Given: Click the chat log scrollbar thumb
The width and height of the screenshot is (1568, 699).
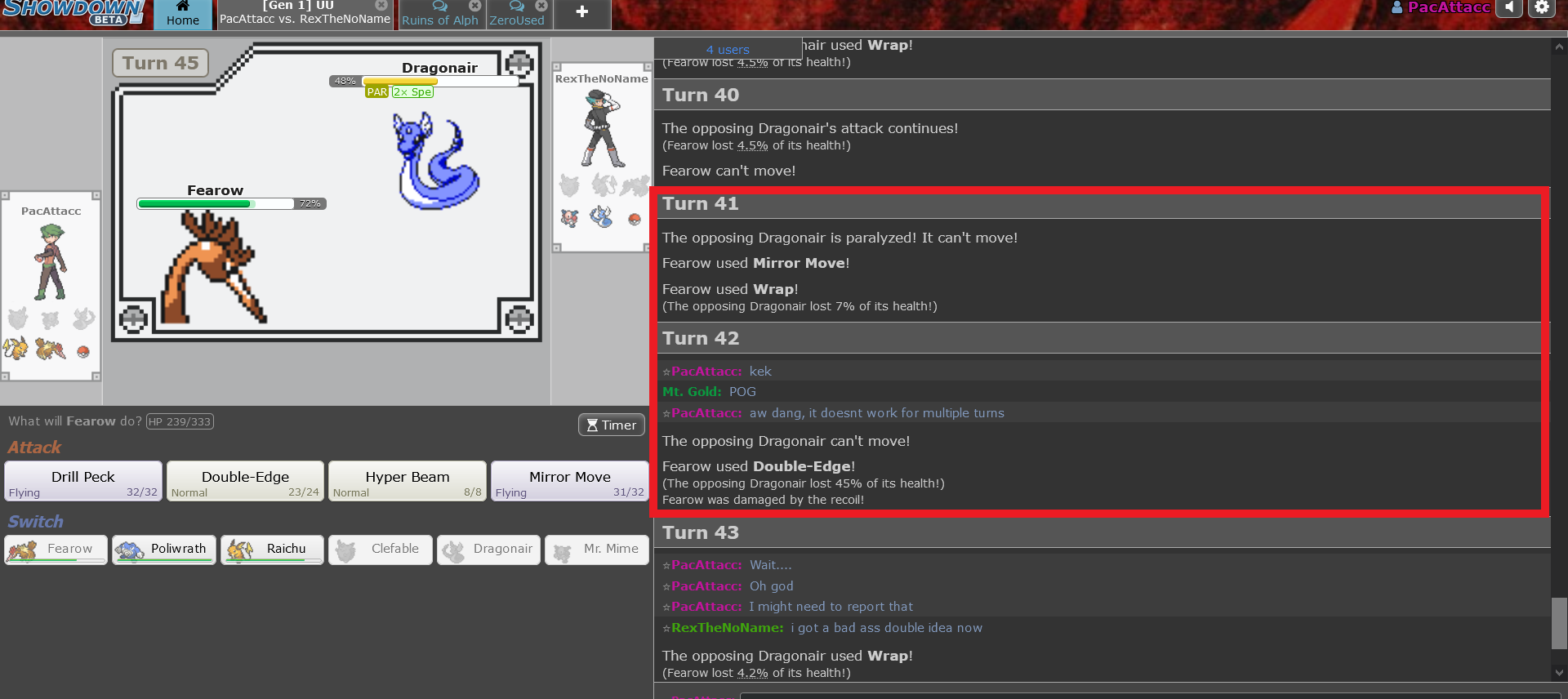Looking at the screenshot, I should click(1559, 623).
